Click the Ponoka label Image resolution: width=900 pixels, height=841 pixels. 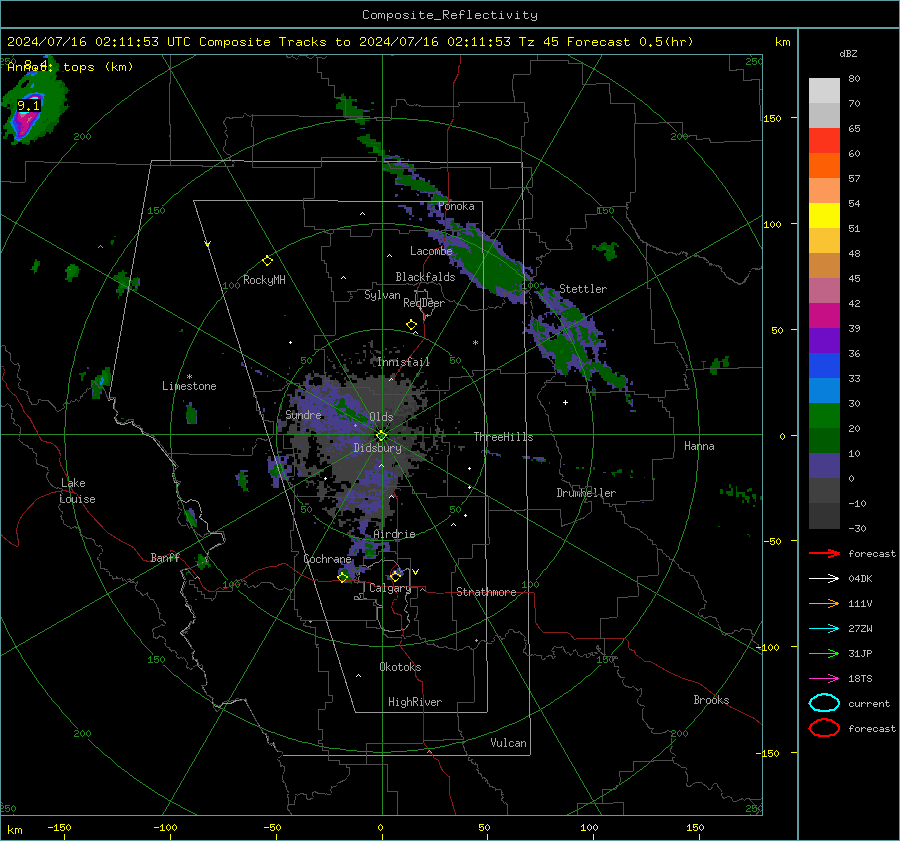point(456,206)
